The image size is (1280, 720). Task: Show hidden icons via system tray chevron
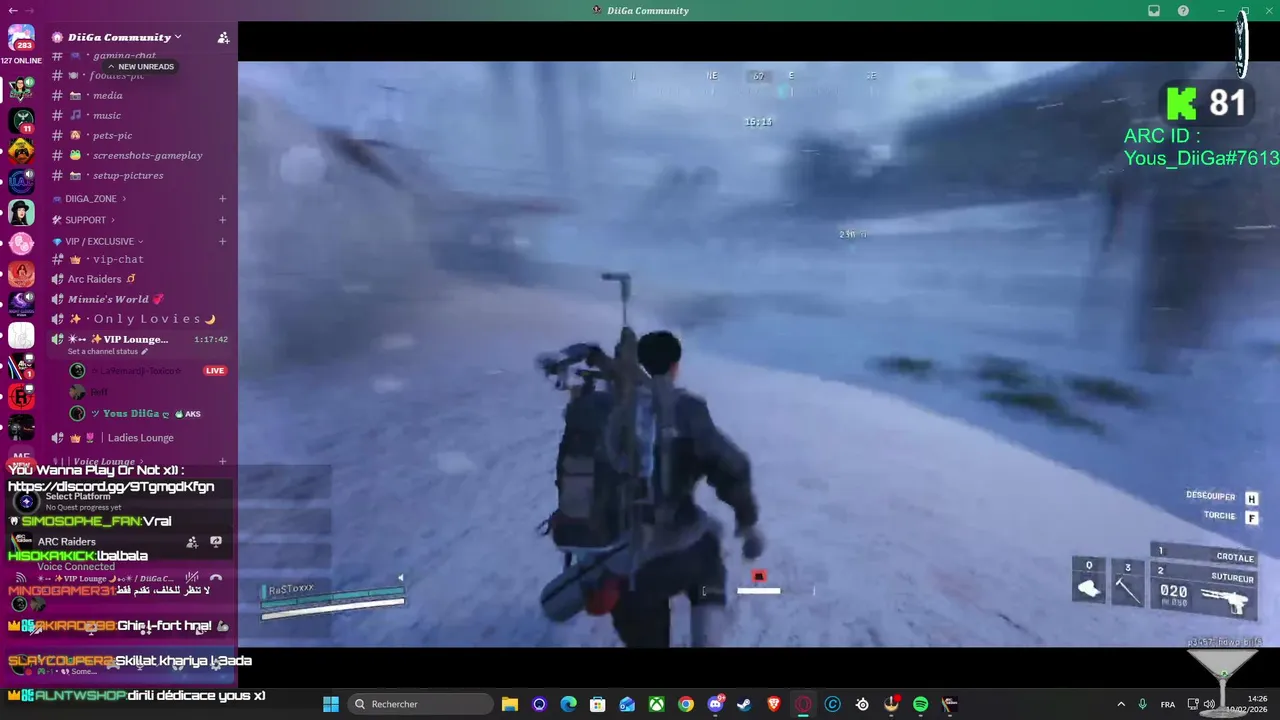click(x=1120, y=704)
